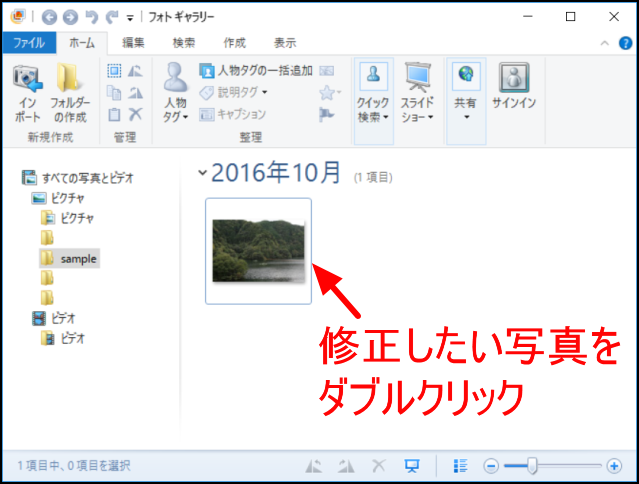Image resolution: width=639 pixels, height=484 pixels.
Task: Toggle details view icon in status bar
Action: (x=461, y=465)
